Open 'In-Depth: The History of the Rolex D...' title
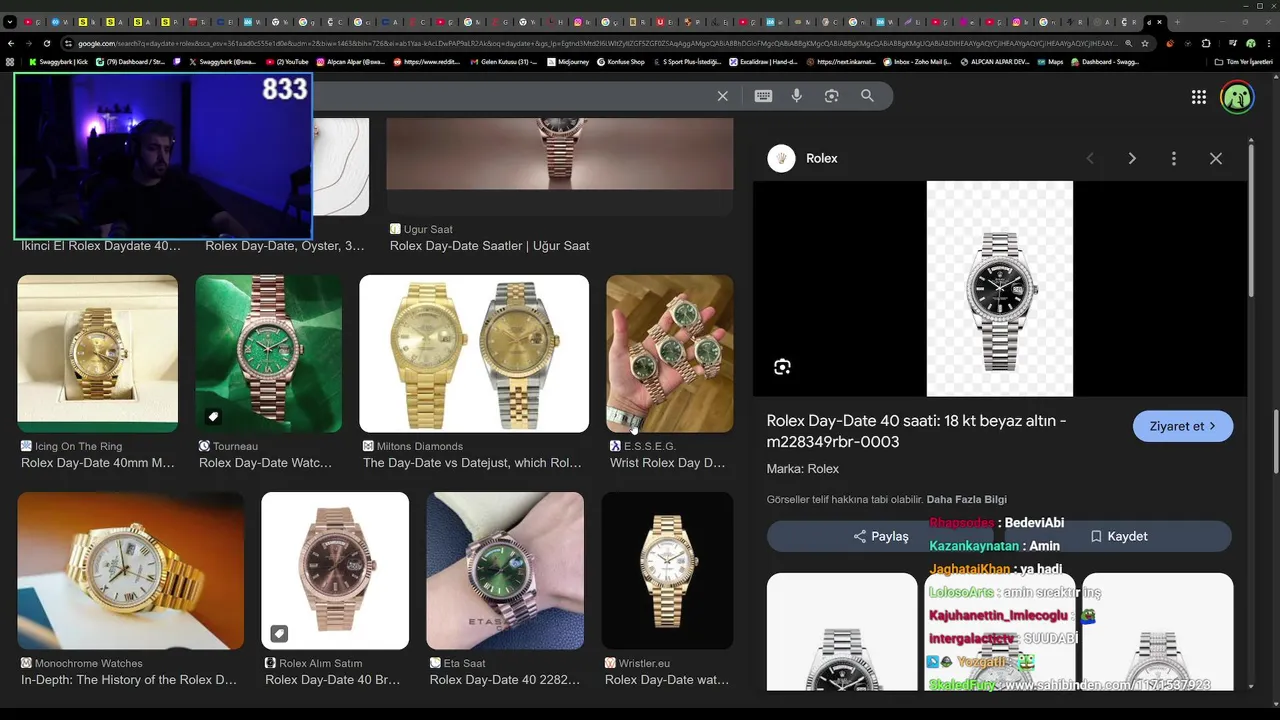 (x=129, y=680)
